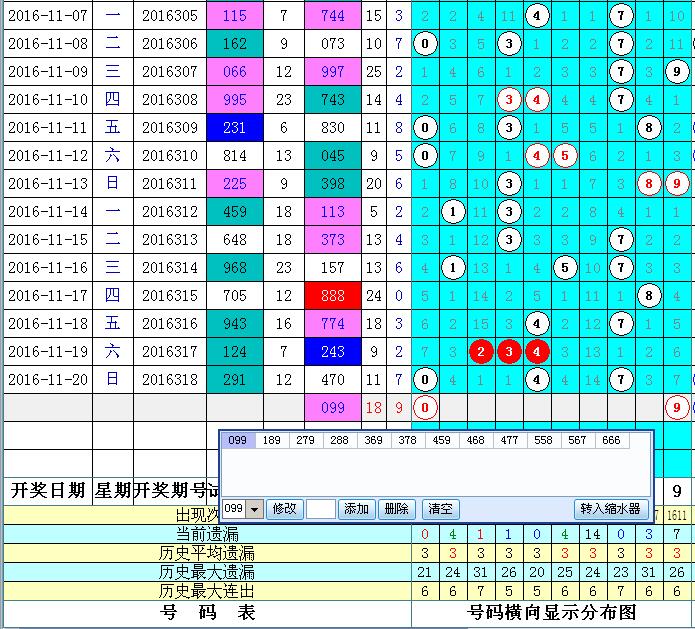
Task: Click the empty number input field
Action: click(320, 509)
